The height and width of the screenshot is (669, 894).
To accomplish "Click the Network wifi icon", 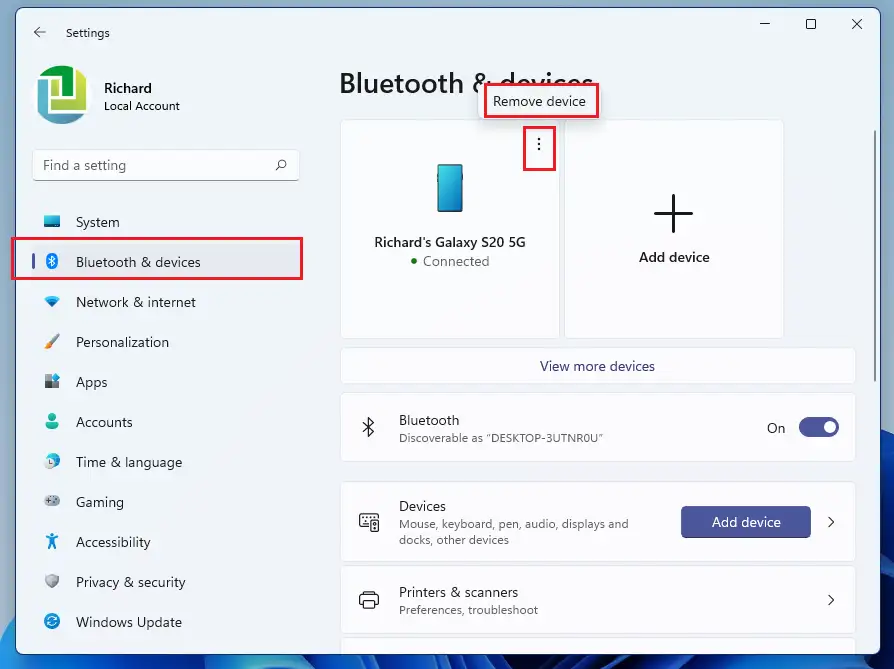I will tap(52, 302).
